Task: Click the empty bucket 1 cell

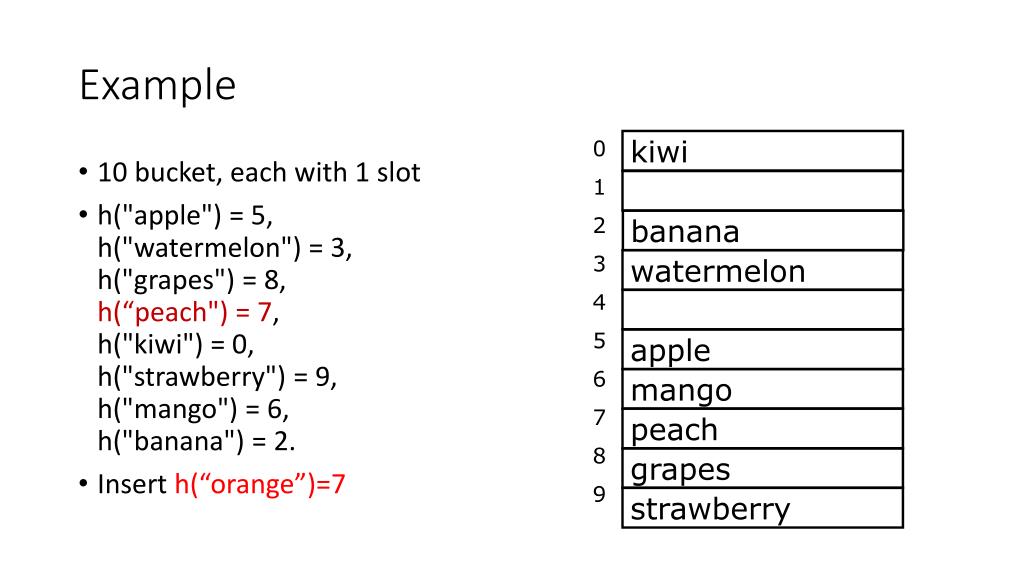Action: 762,191
